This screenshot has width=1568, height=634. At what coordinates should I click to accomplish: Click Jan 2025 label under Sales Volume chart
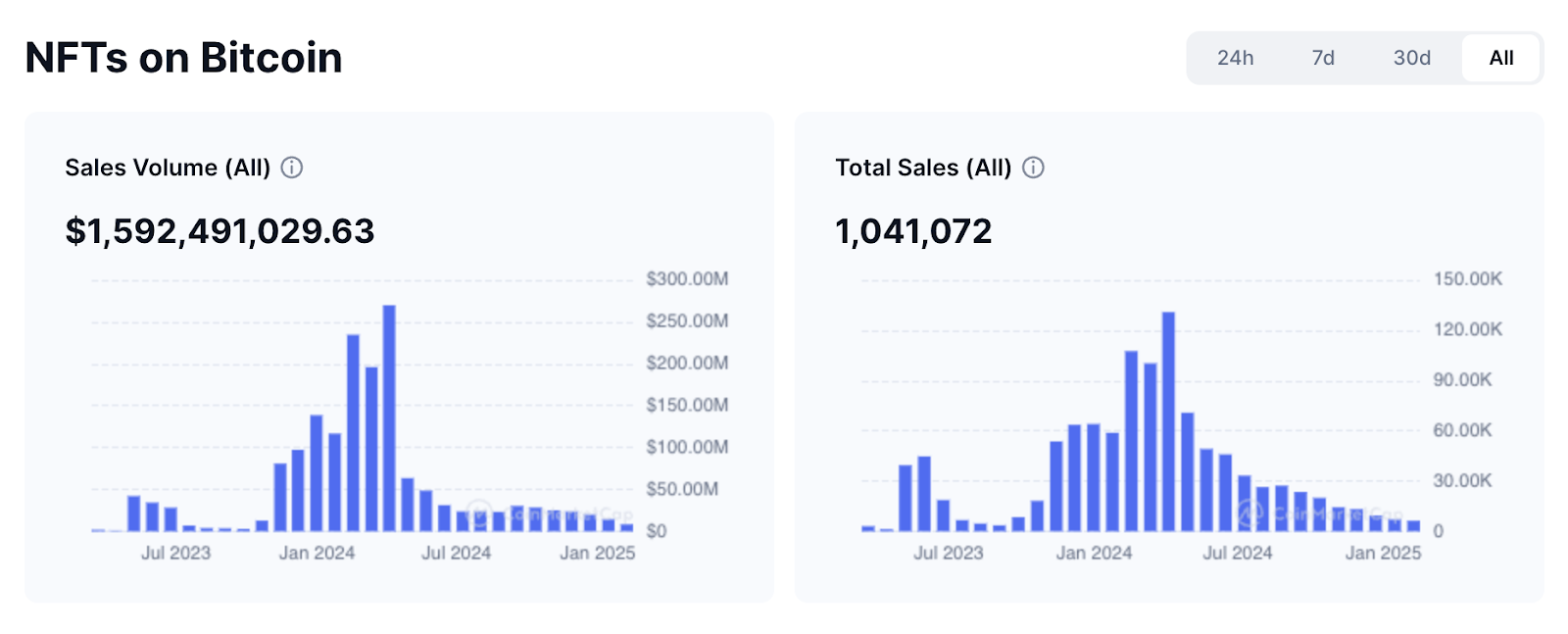click(x=598, y=554)
